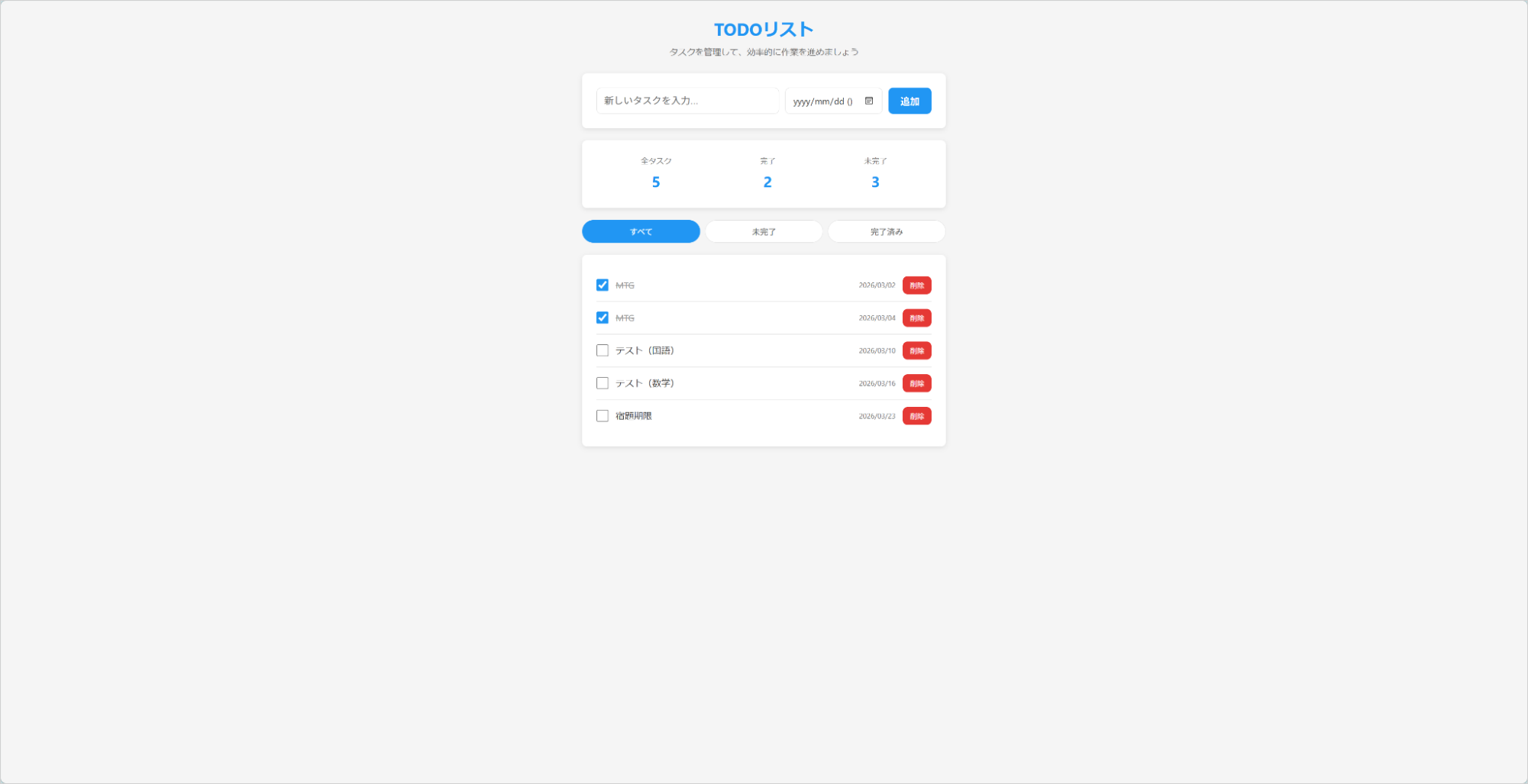Click the 宿題期限 task label text
The width and height of the screenshot is (1528, 784).
tap(634, 416)
